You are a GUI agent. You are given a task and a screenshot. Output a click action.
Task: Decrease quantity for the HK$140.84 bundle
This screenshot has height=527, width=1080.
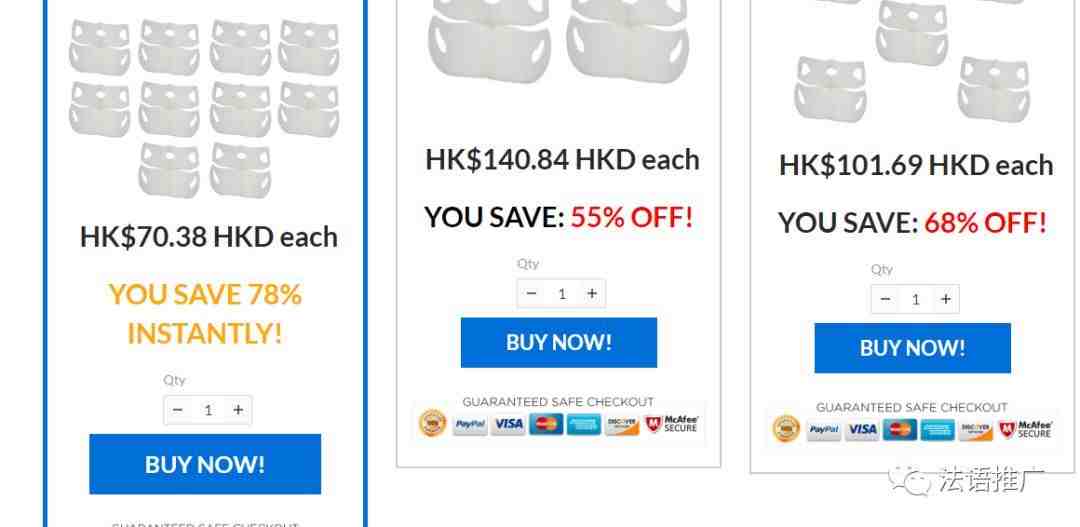pyautogui.click(x=531, y=293)
